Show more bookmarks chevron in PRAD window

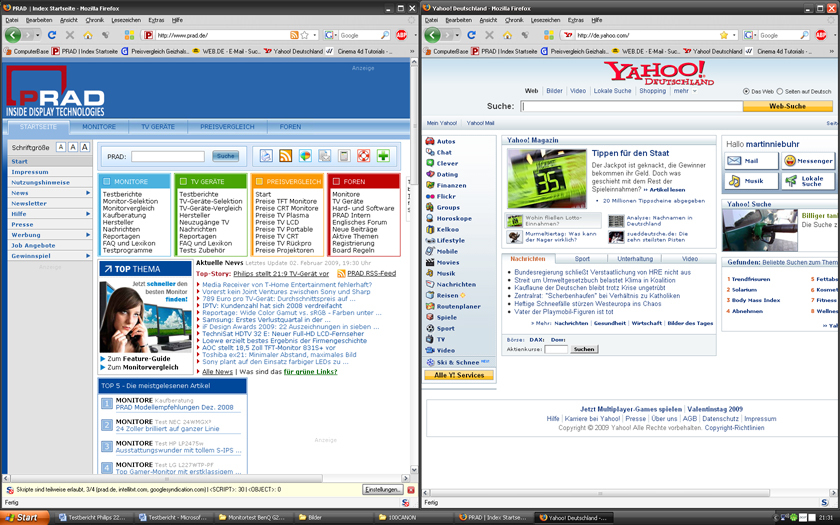pos(412,51)
